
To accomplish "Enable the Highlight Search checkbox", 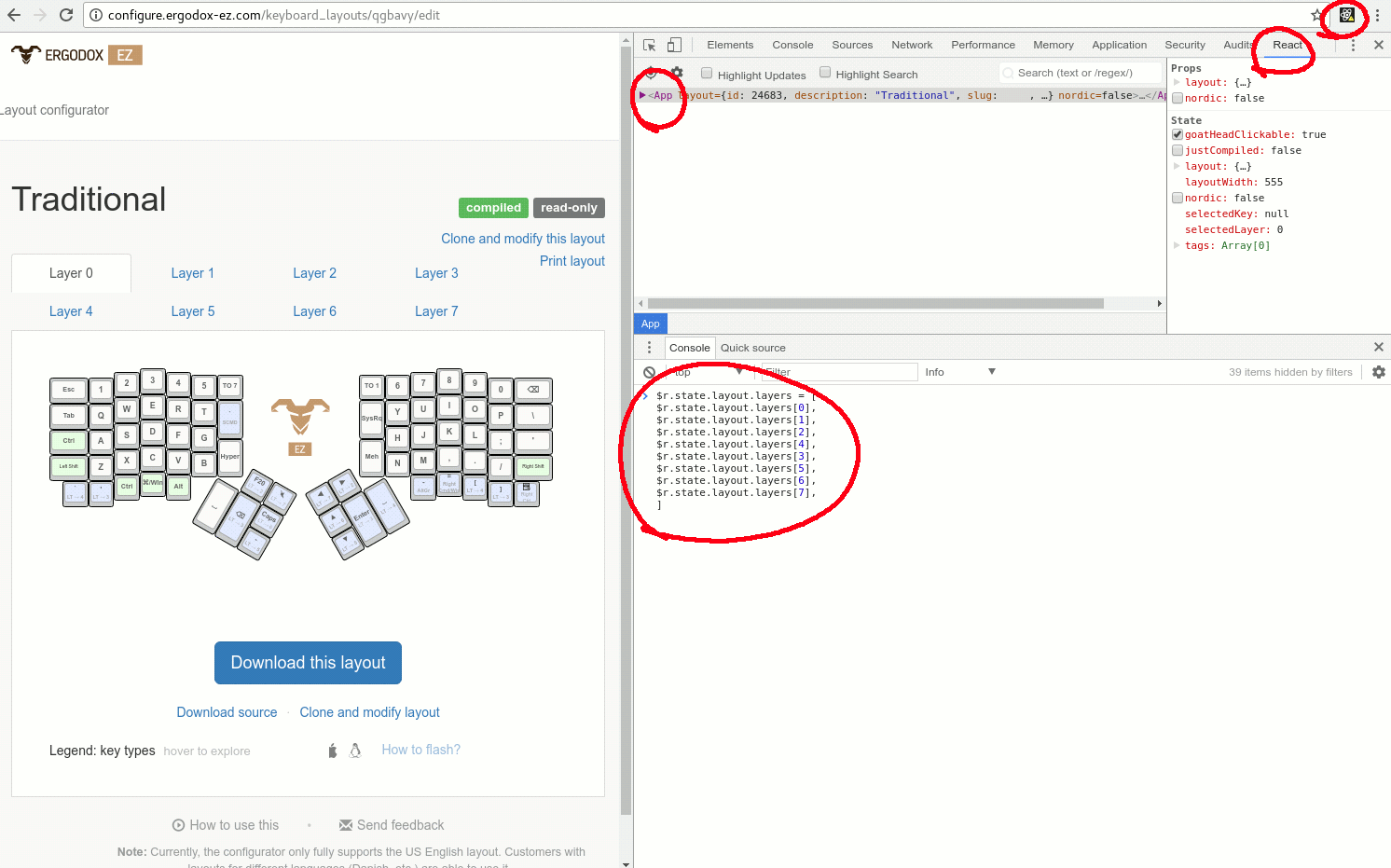I will [825, 72].
